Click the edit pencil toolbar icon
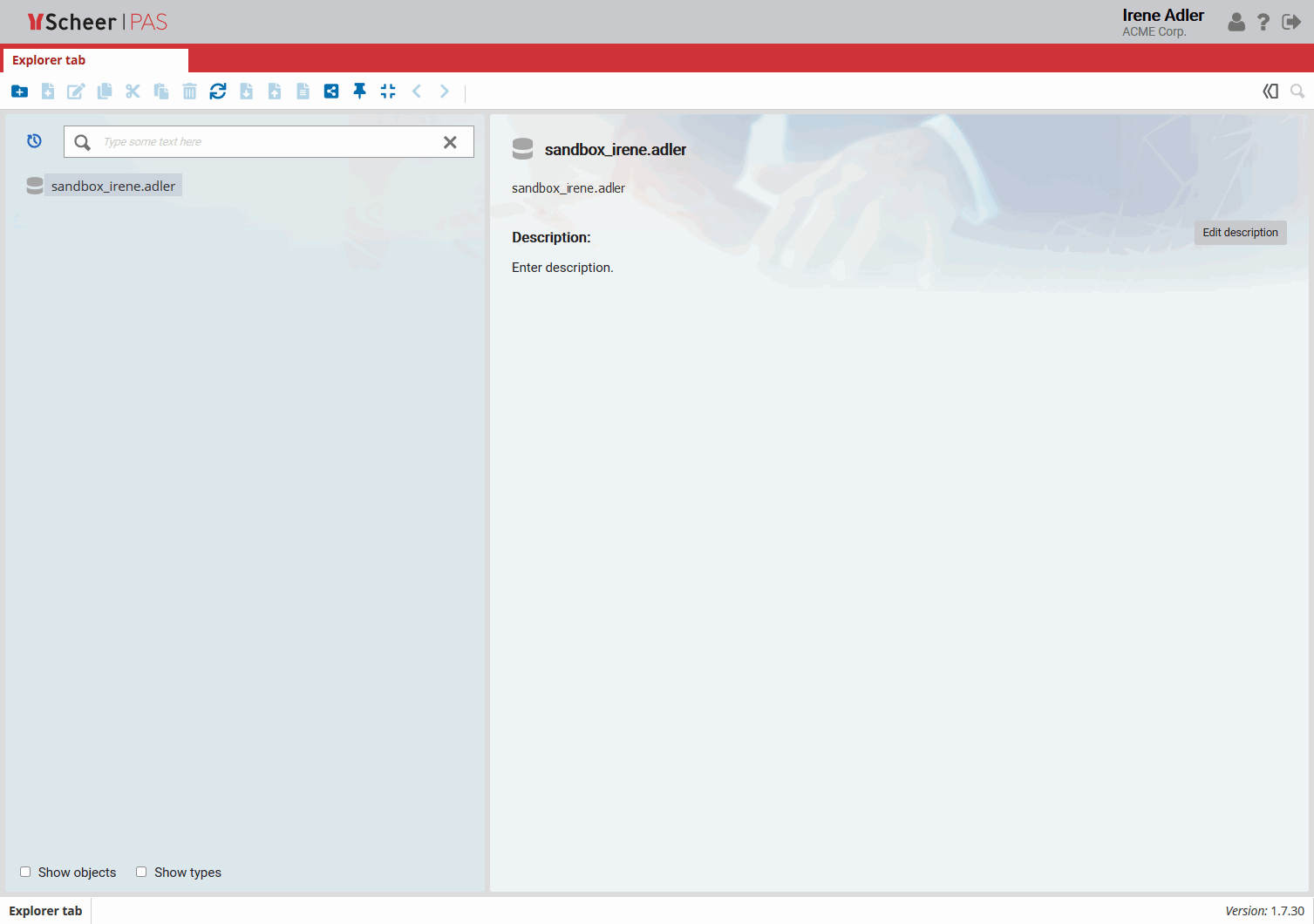 (x=76, y=92)
